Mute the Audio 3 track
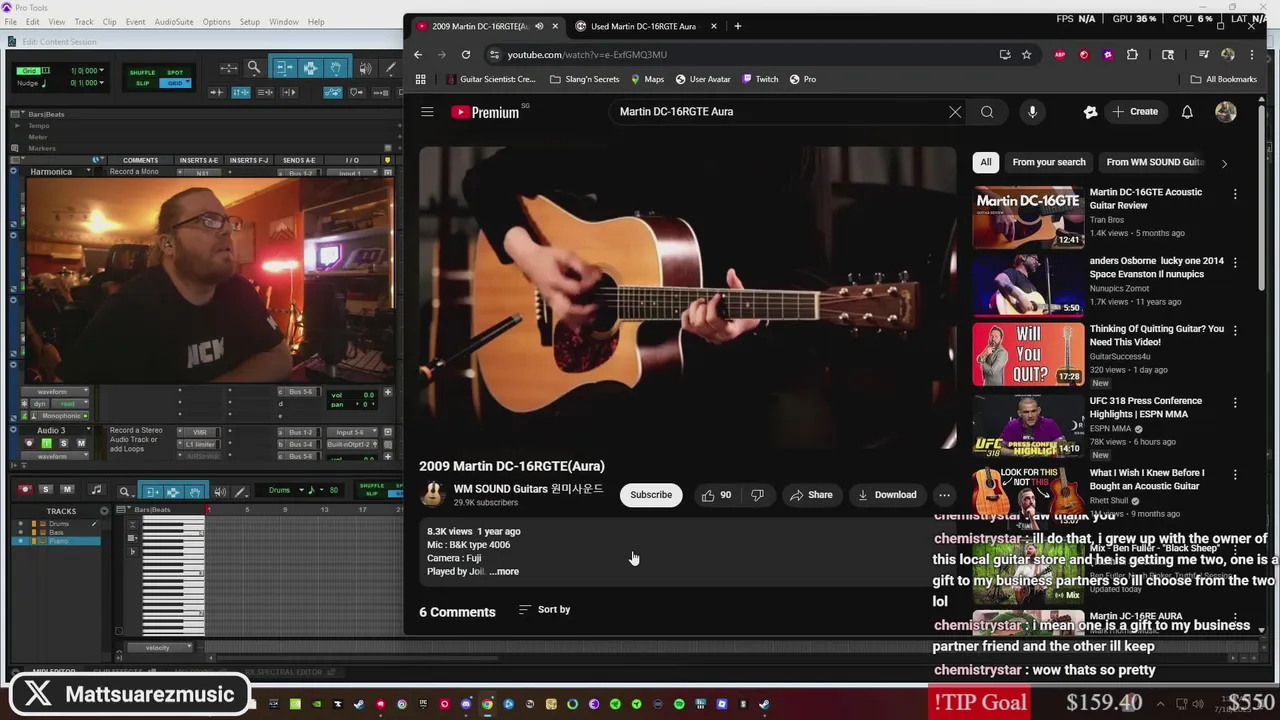The image size is (1280, 720). point(81,443)
